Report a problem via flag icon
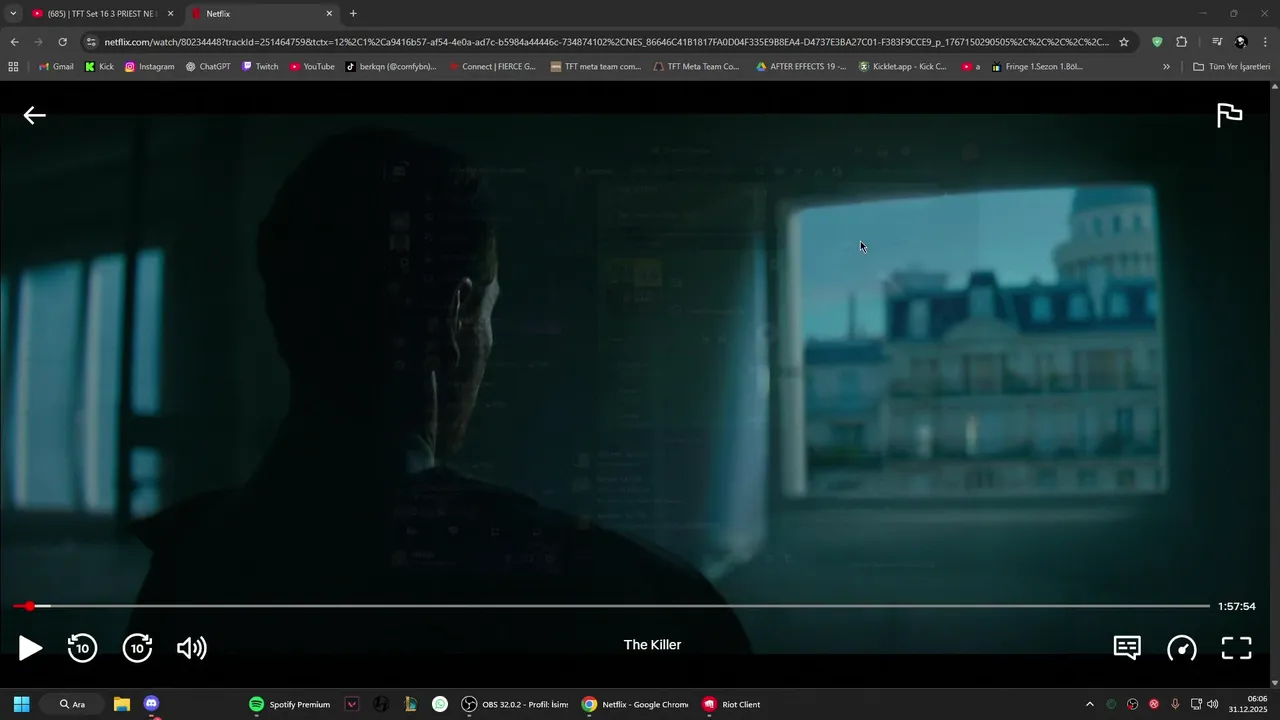This screenshot has height=720, width=1280. pyautogui.click(x=1229, y=115)
